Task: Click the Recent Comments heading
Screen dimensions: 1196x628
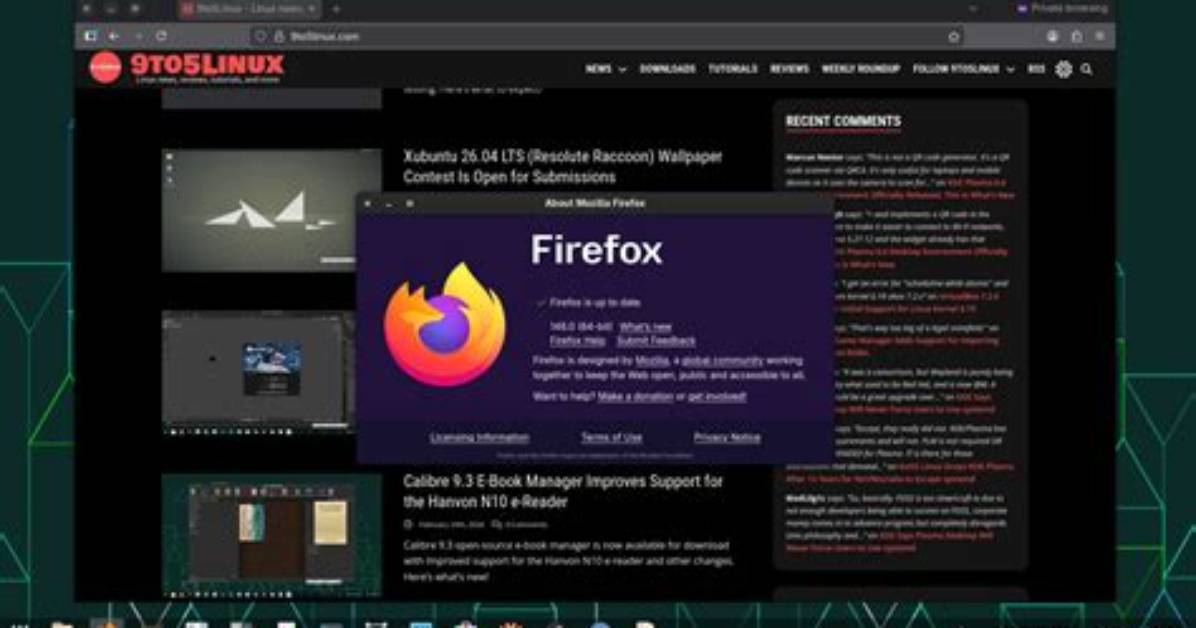Action: pos(843,121)
